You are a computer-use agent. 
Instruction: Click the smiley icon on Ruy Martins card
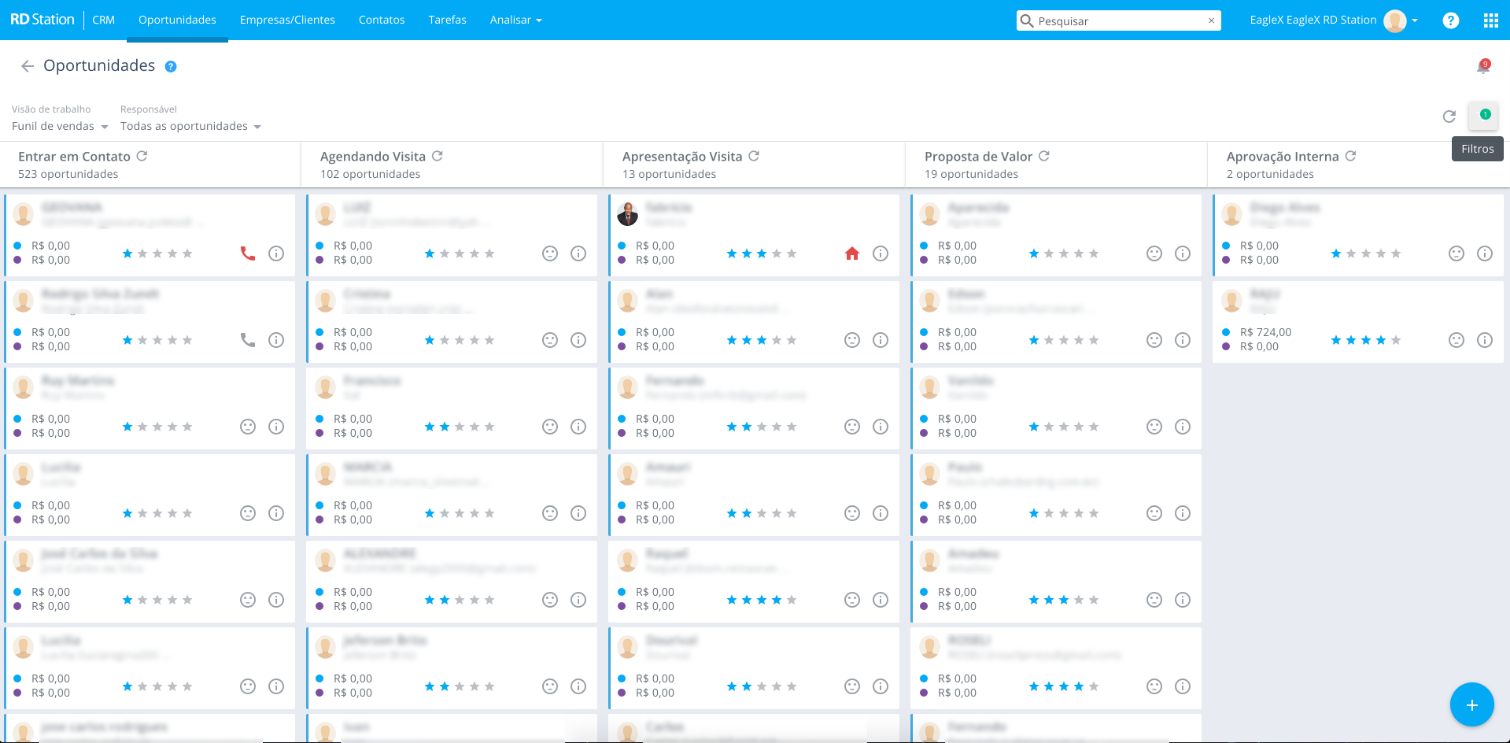(x=248, y=426)
